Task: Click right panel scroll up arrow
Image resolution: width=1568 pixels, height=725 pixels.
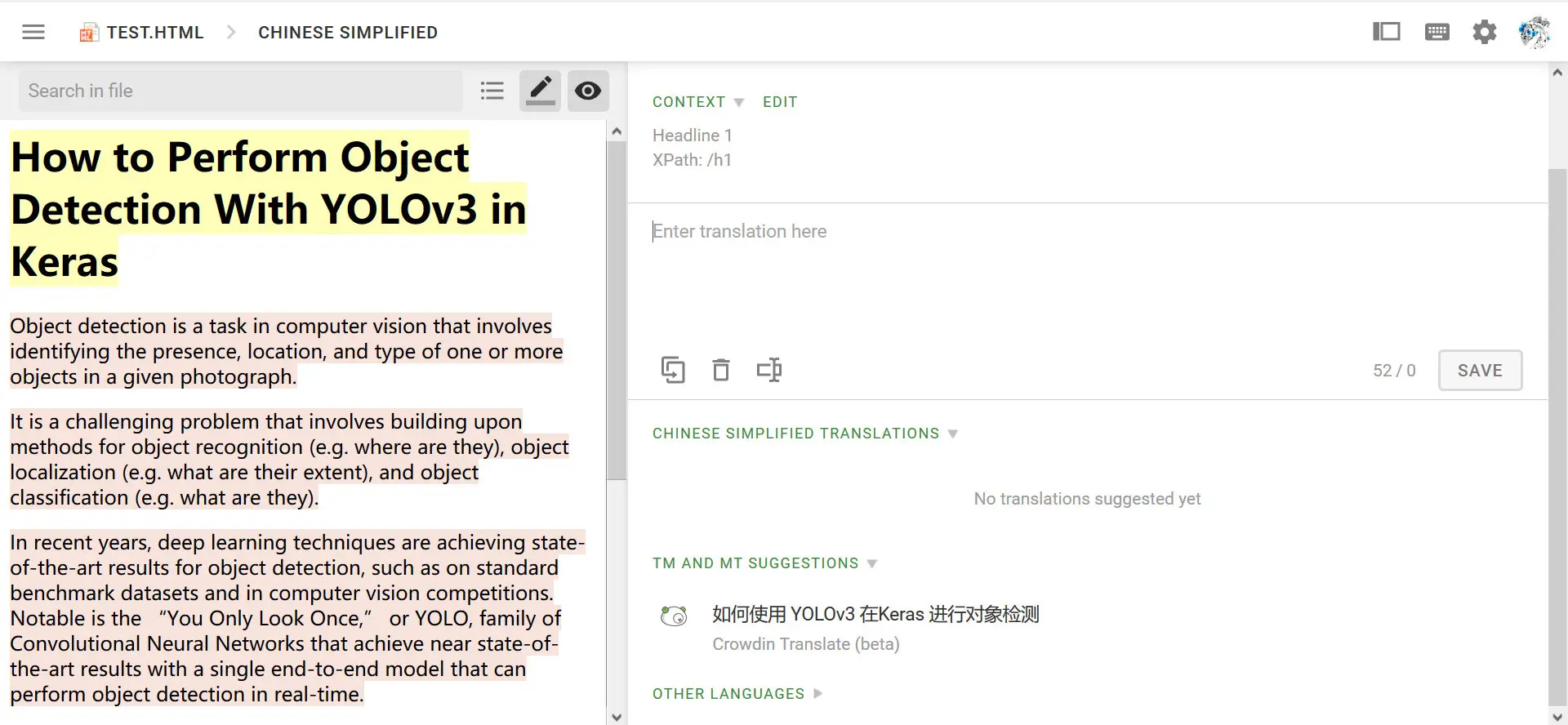Action: [x=1557, y=73]
